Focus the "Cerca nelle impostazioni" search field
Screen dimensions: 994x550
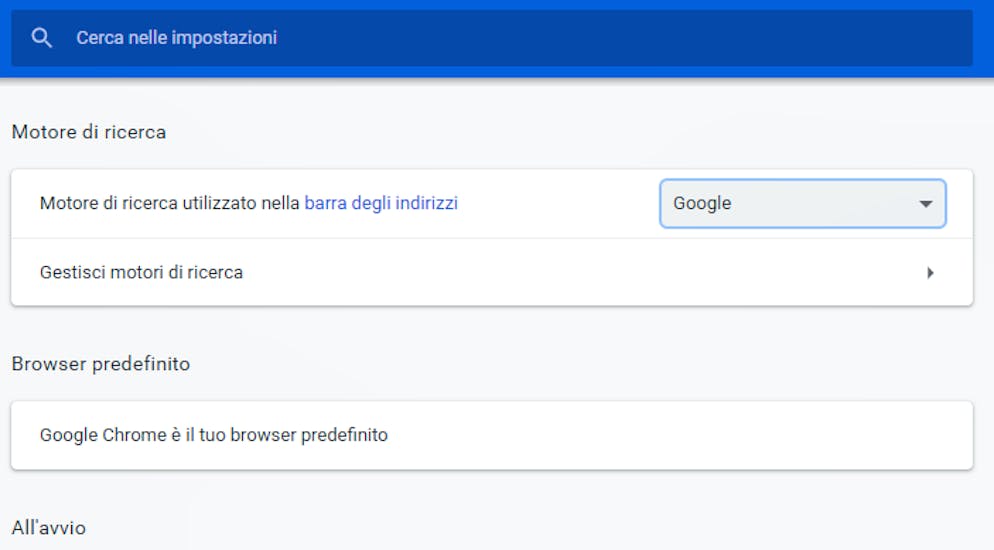coord(492,38)
